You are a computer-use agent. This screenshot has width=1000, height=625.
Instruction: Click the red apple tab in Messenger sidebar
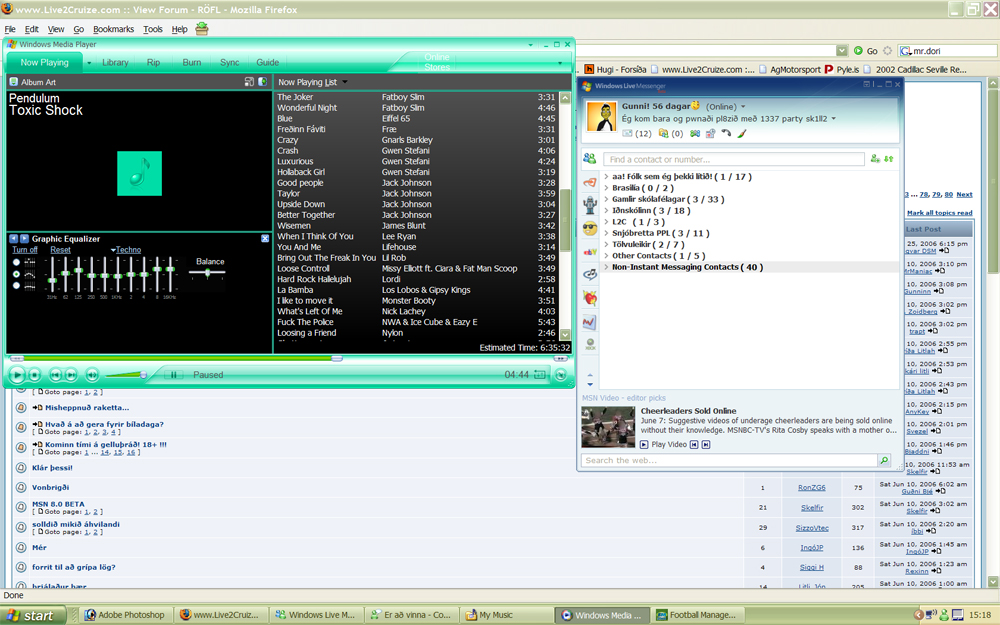pos(590,298)
